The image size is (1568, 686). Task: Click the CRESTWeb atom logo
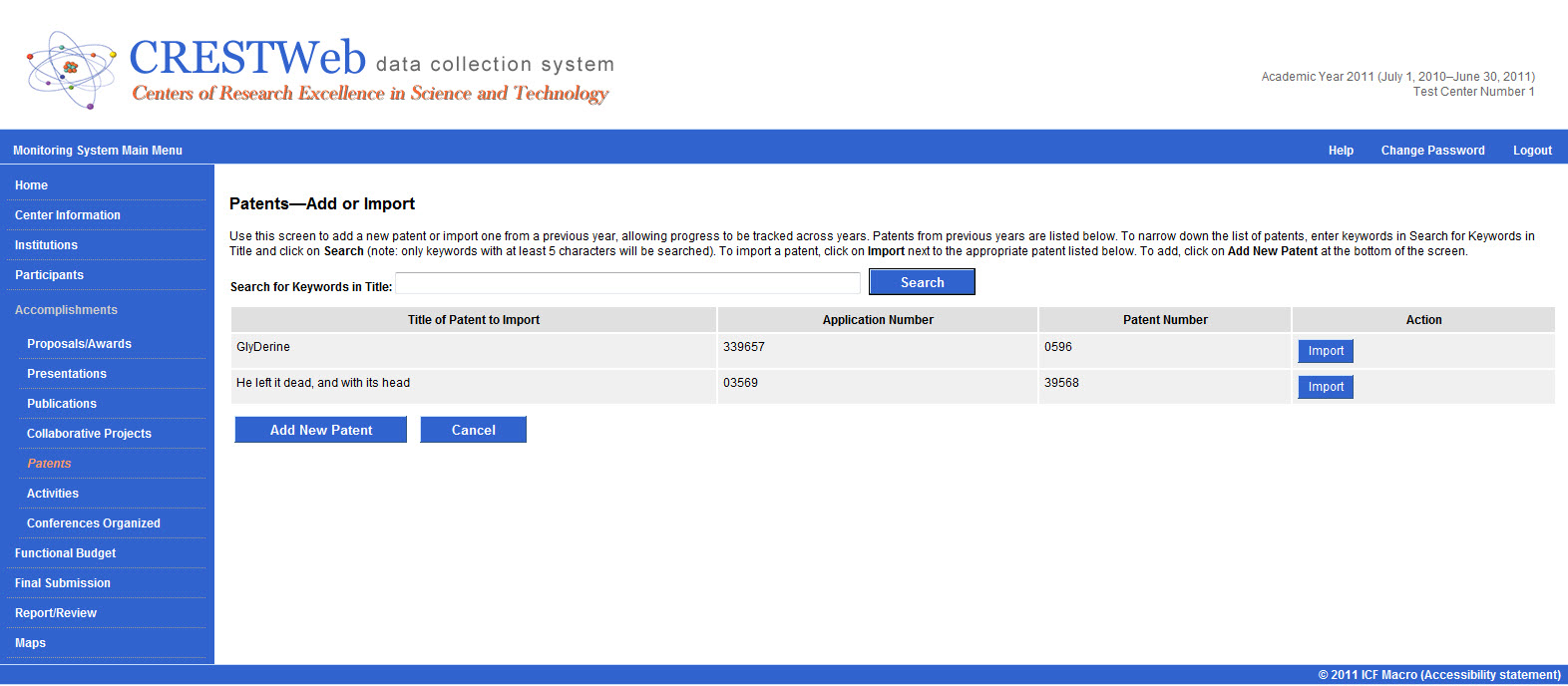71,69
